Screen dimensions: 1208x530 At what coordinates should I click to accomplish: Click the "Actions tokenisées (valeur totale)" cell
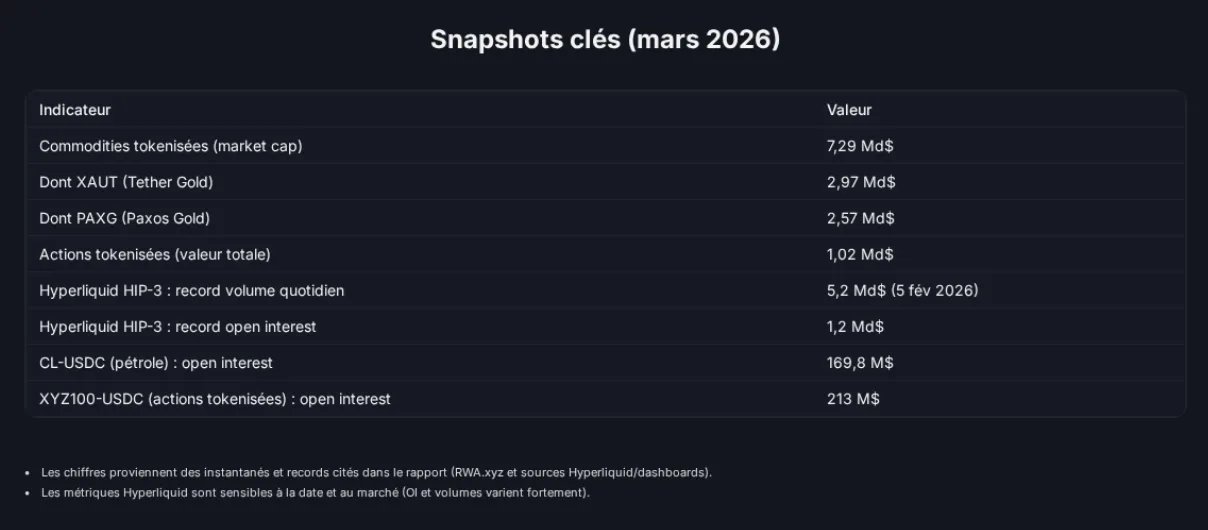click(155, 254)
